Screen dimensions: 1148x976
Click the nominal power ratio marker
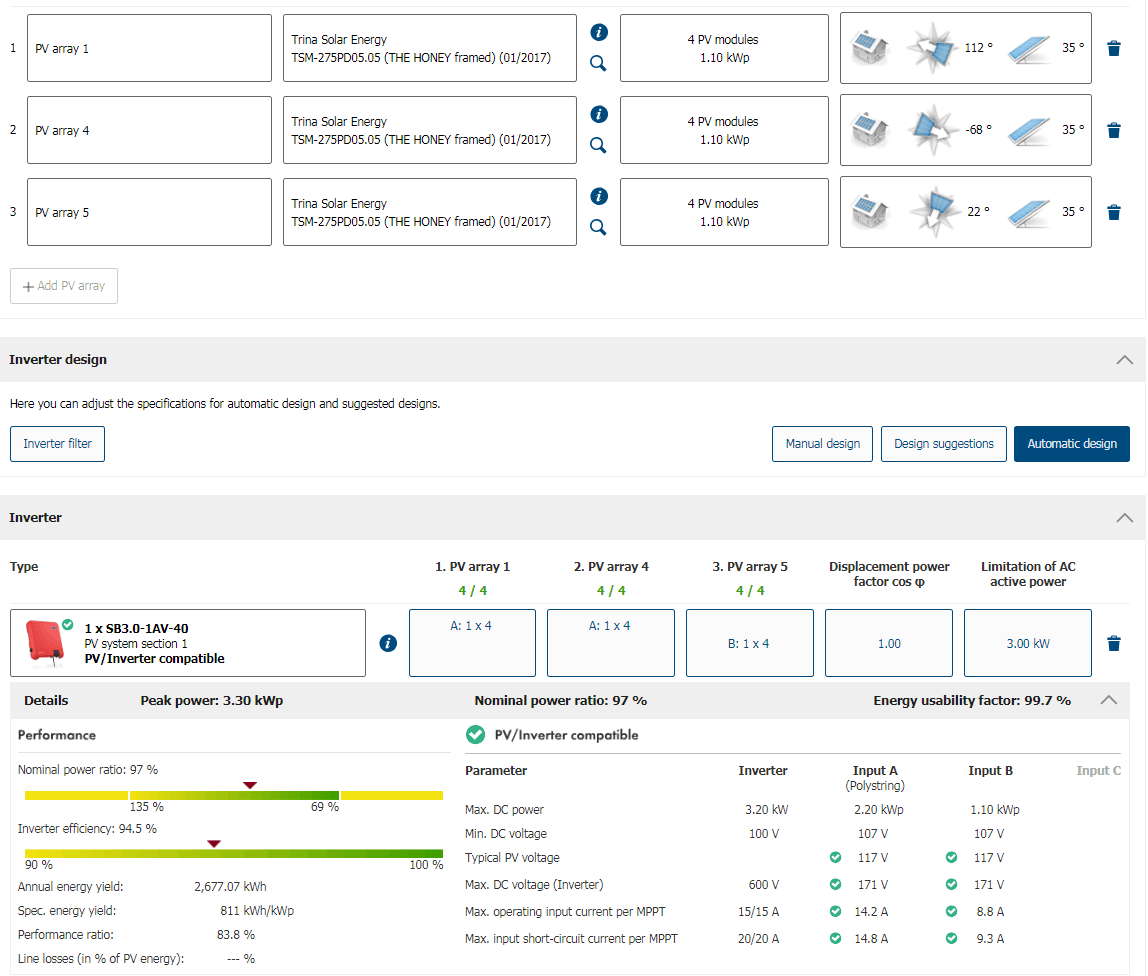click(x=250, y=785)
